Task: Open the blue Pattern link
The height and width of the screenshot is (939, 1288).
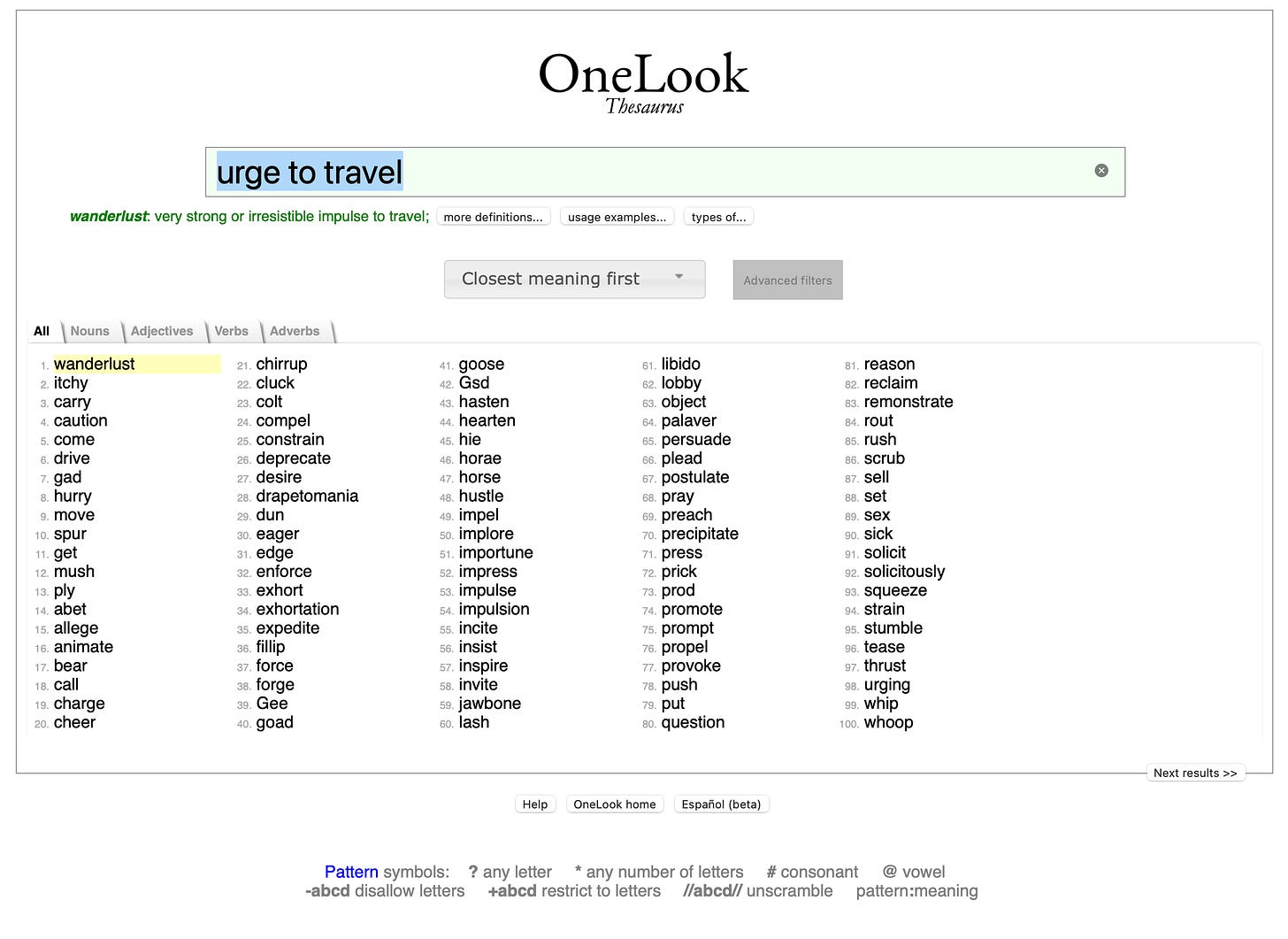Action: tap(351, 872)
